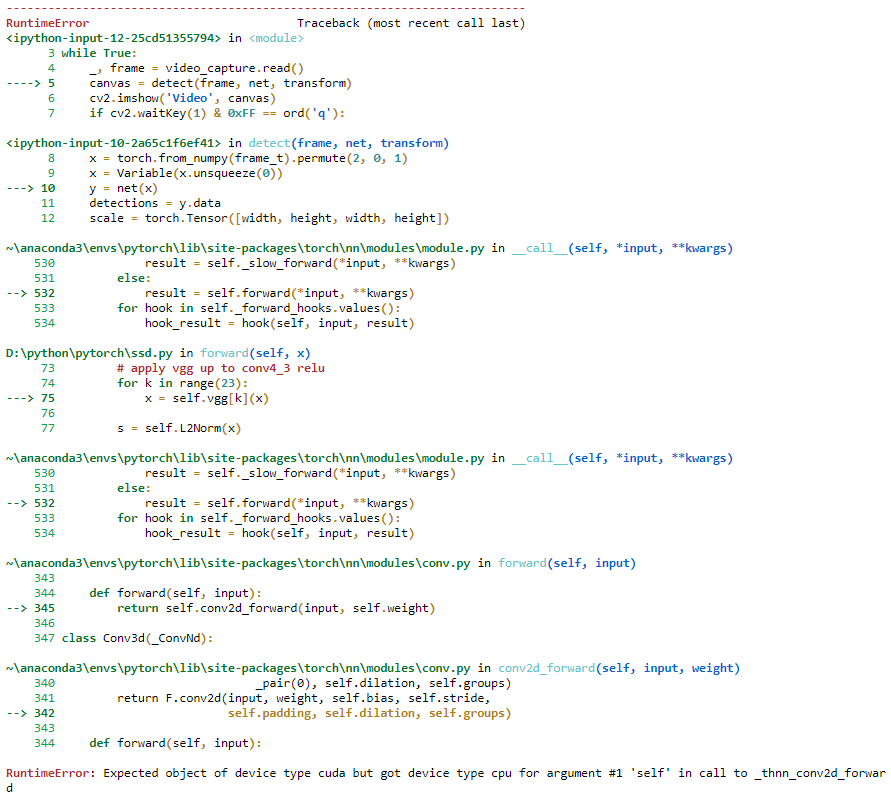Click '_, frame = video_capture.read()' line
The width and height of the screenshot is (891, 803).
tap(197, 68)
